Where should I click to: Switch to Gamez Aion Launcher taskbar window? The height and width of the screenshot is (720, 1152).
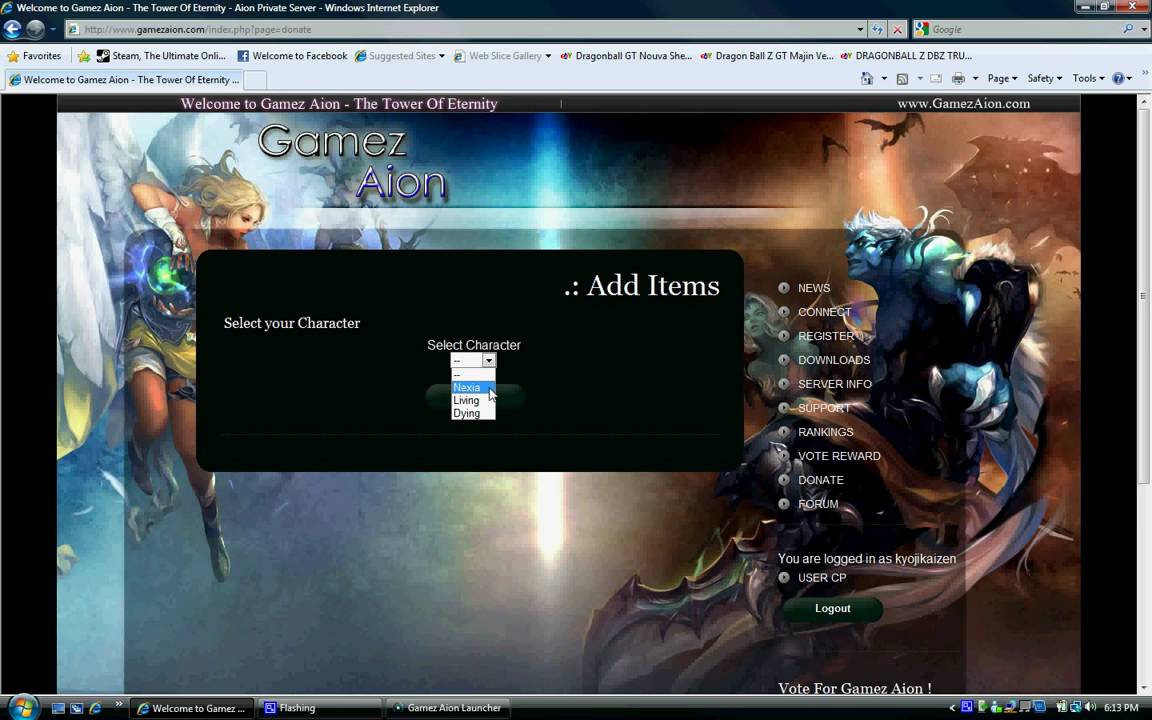click(447, 708)
